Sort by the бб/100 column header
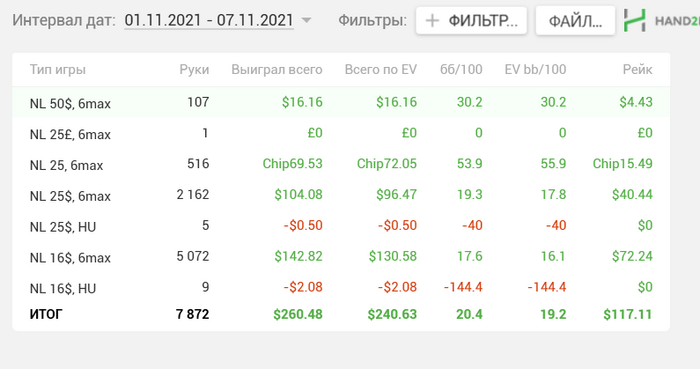Image resolution: width=700 pixels, height=369 pixels. tap(461, 70)
